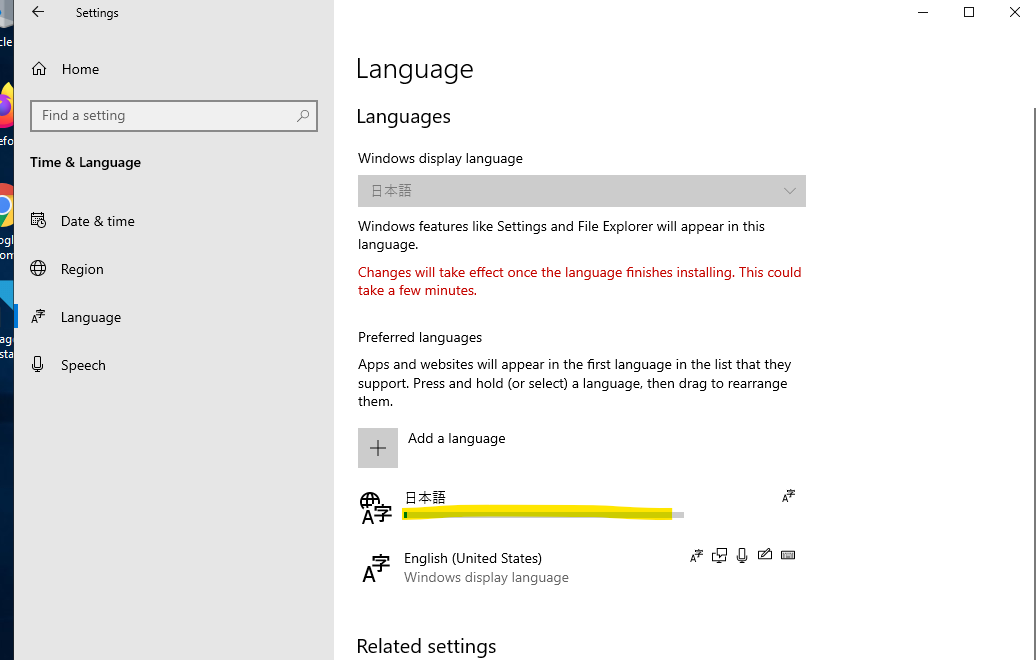Click the Add a language plus button
1036x660 pixels.
pyautogui.click(x=378, y=448)
